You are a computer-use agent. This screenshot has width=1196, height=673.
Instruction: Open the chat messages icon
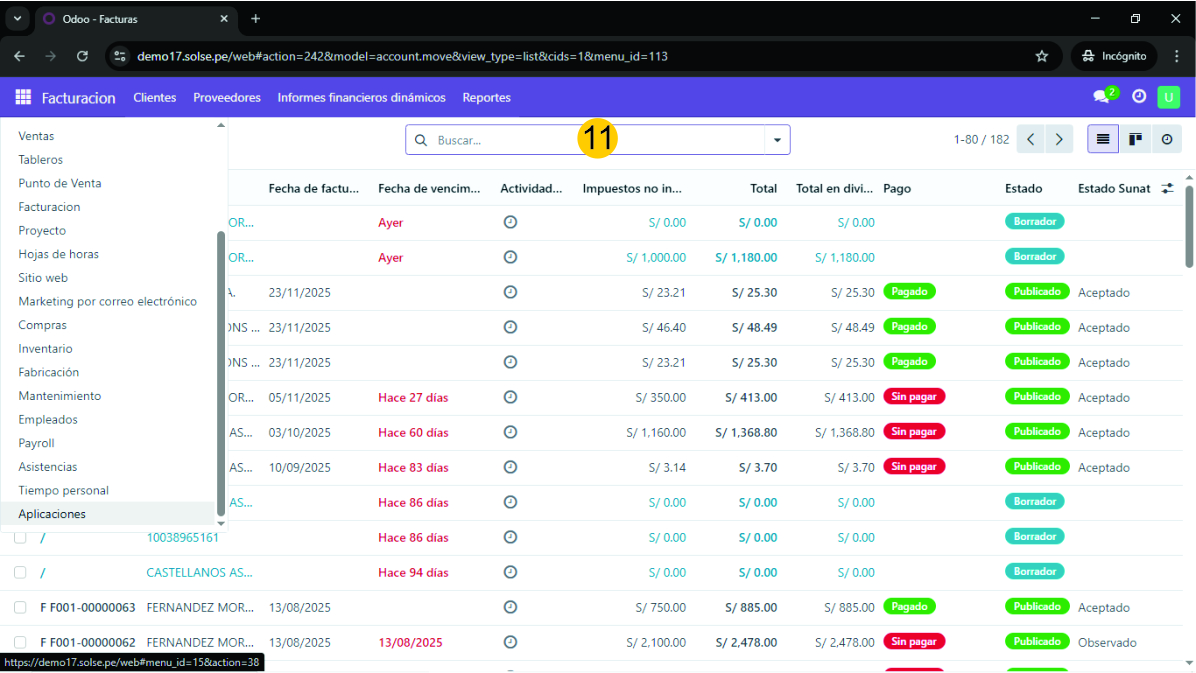[1101, 97]
